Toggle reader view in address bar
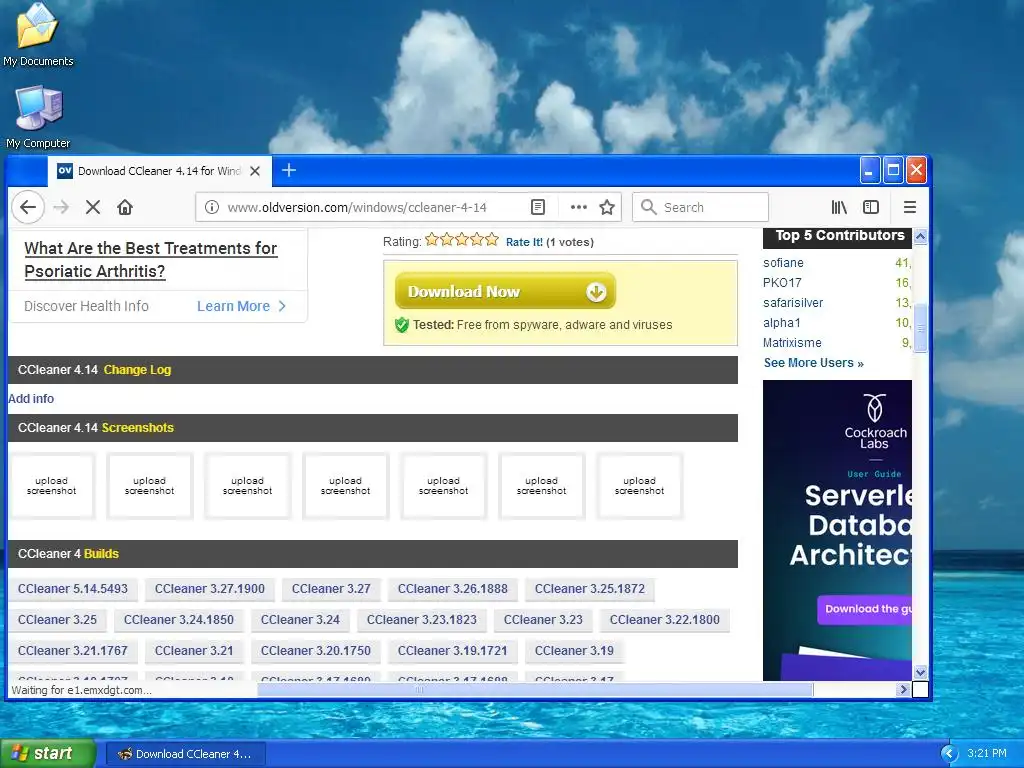 [537, 207]
